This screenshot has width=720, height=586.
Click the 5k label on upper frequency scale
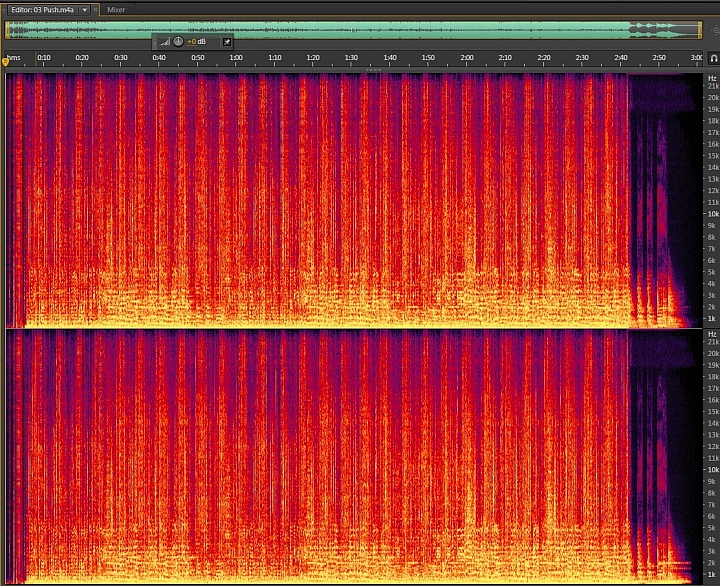point(711,272)
